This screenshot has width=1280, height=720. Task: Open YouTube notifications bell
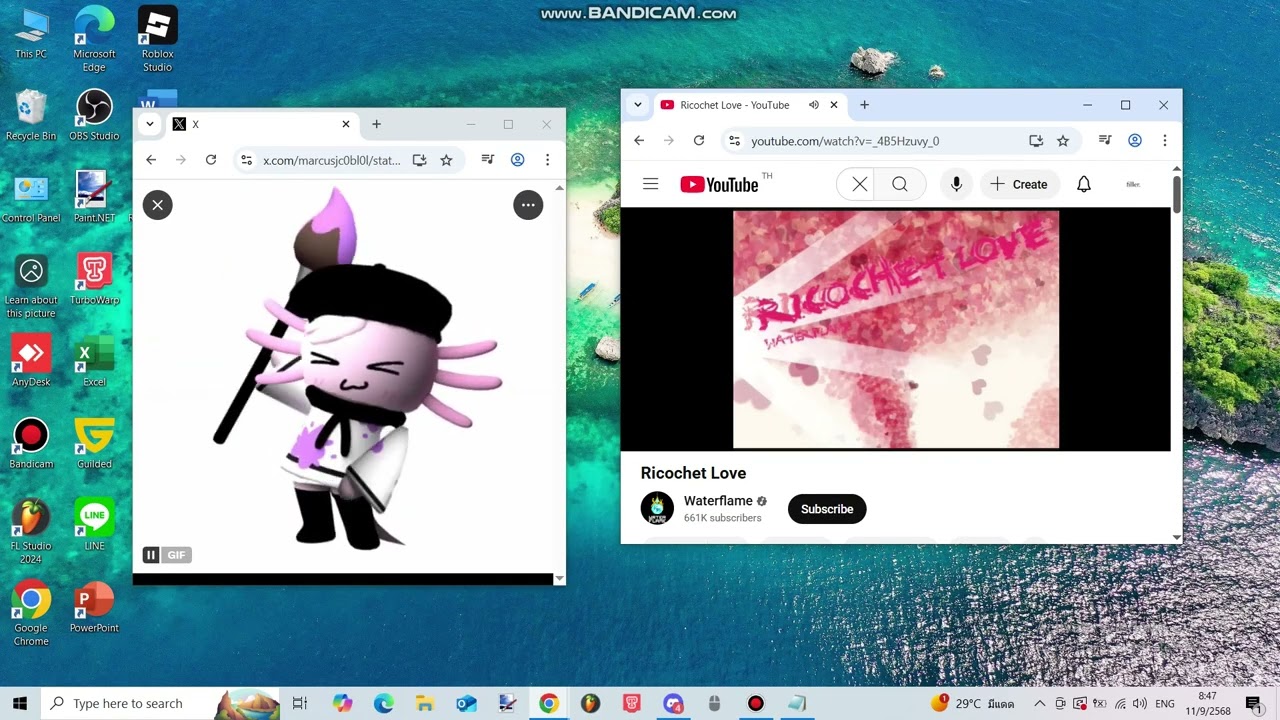point(1084,184)
